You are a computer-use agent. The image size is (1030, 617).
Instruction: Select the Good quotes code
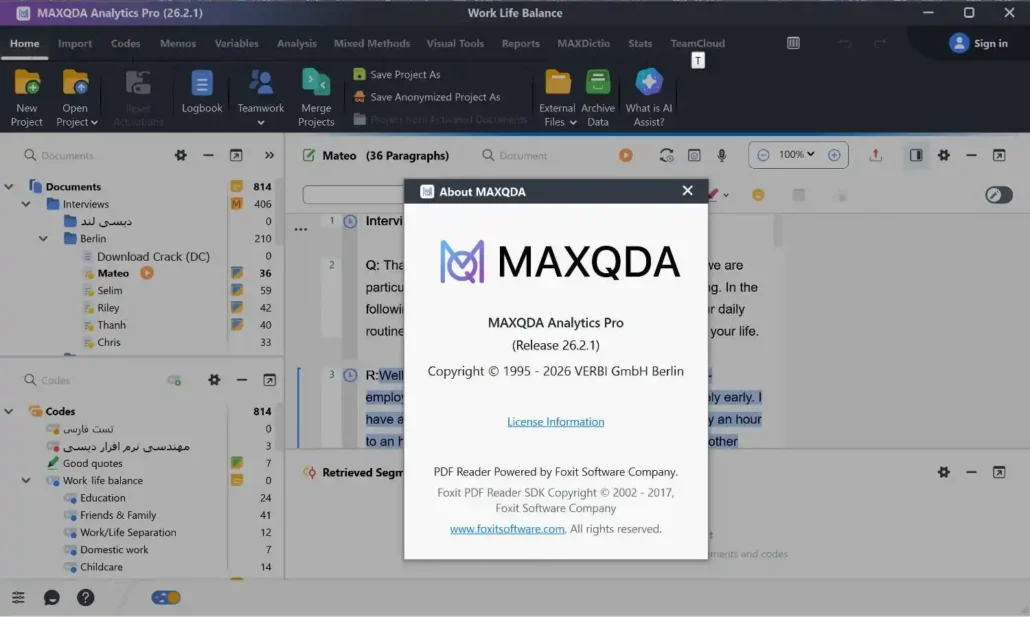pyautogui.click(x=93, y=463)
